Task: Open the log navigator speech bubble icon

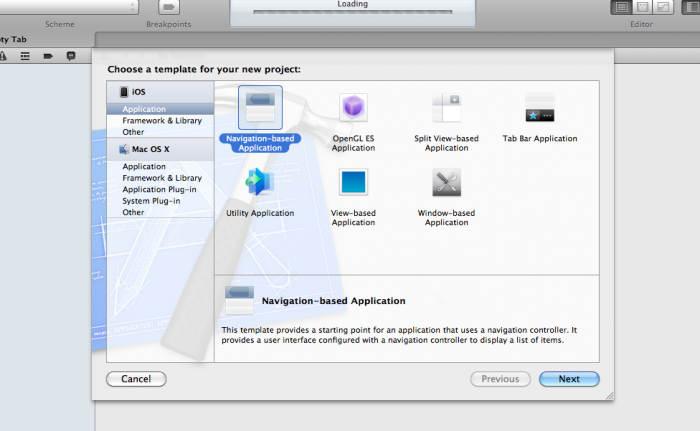Action: pos(71,56)
